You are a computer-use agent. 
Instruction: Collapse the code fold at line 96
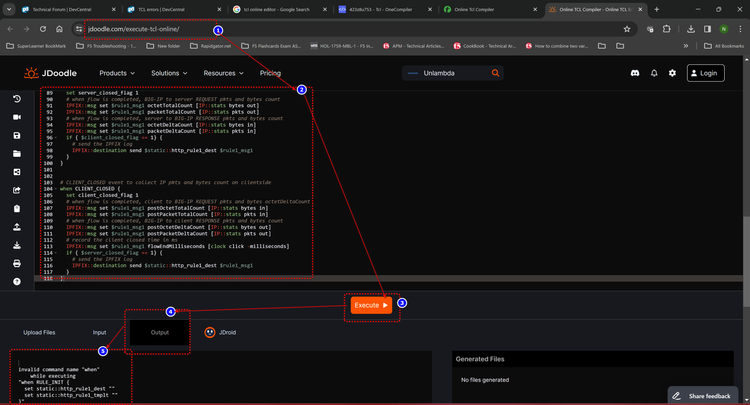coord(56,139)
